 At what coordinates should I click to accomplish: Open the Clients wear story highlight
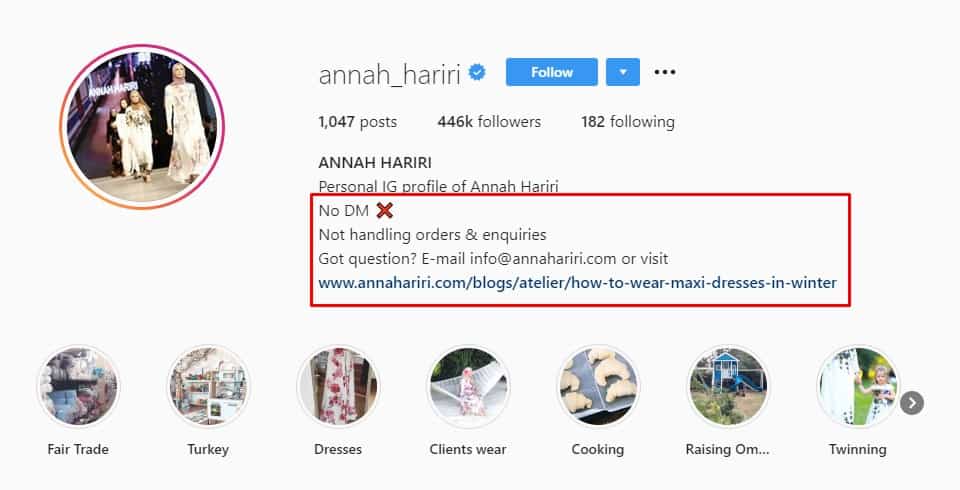coord(468,387)
